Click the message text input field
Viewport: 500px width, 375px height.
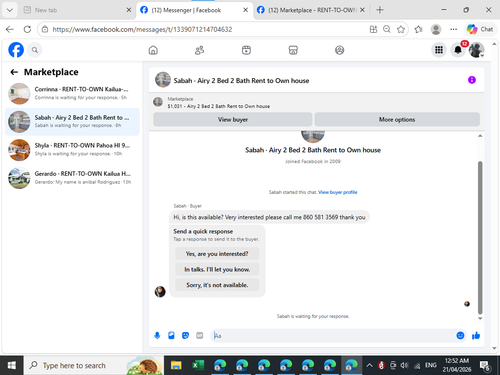(333, 335)
